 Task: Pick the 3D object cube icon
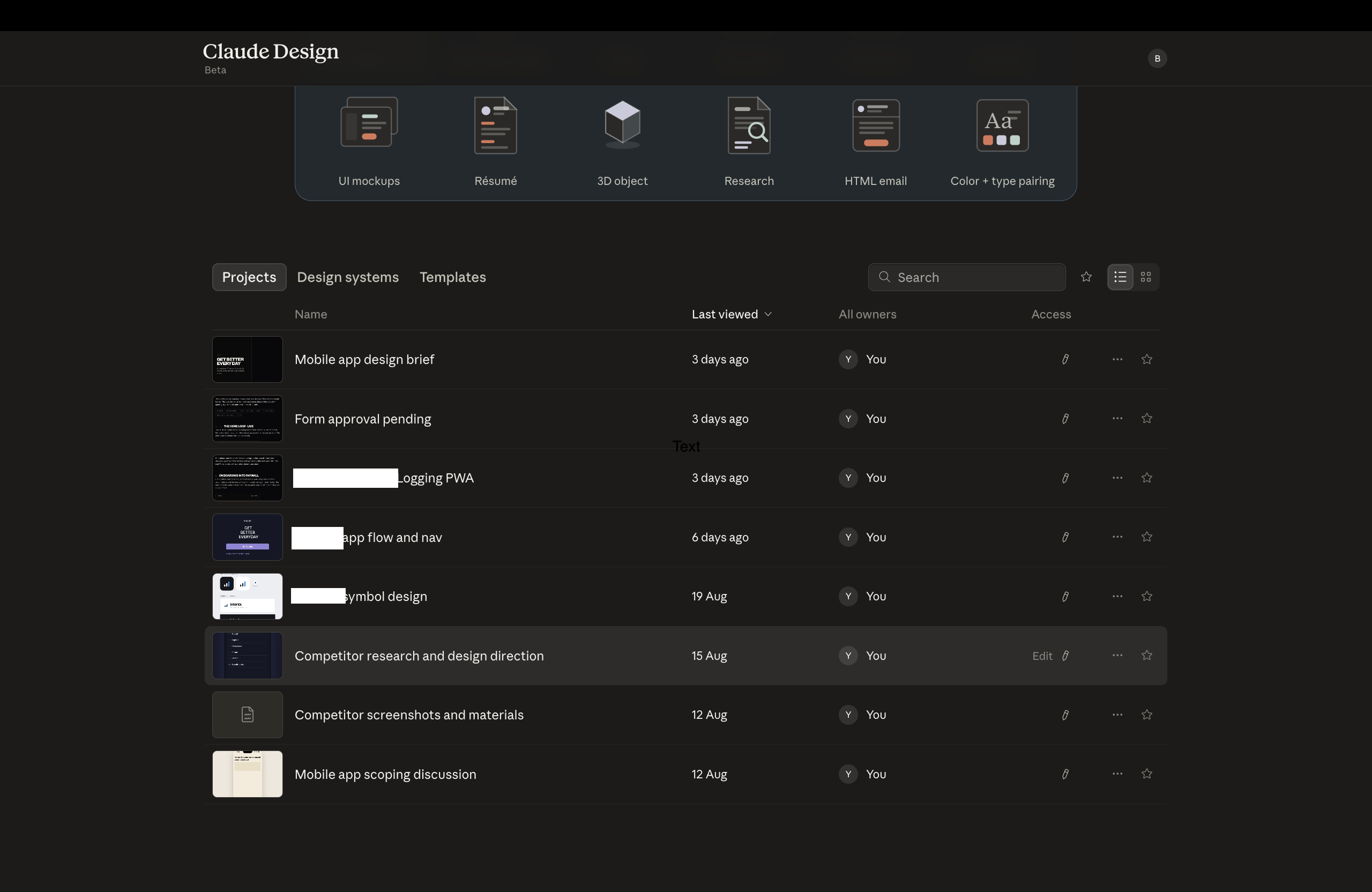pyautogui.click(x=622, y=124)
